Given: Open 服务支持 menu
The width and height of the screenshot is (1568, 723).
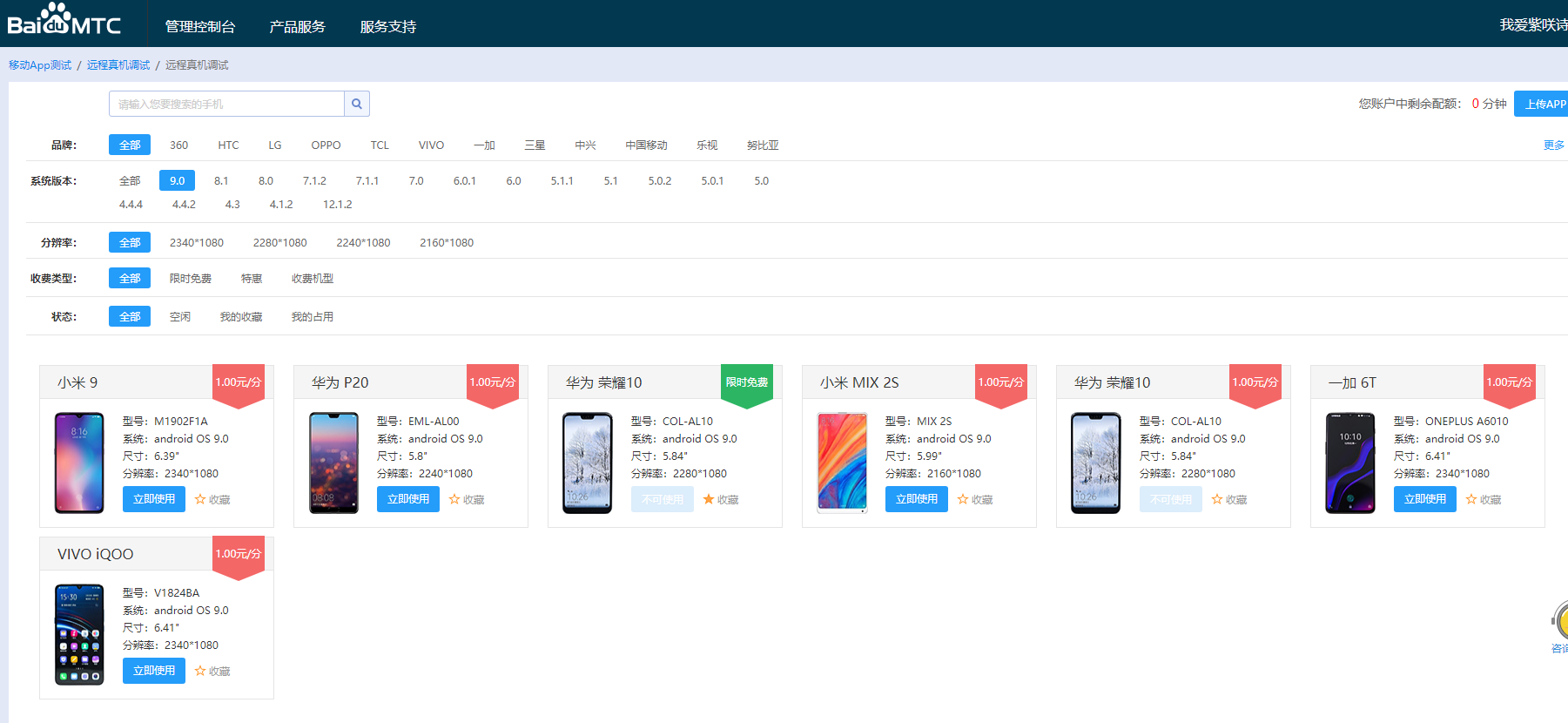Looking at the screenshot, I should (x=388, y=26).
